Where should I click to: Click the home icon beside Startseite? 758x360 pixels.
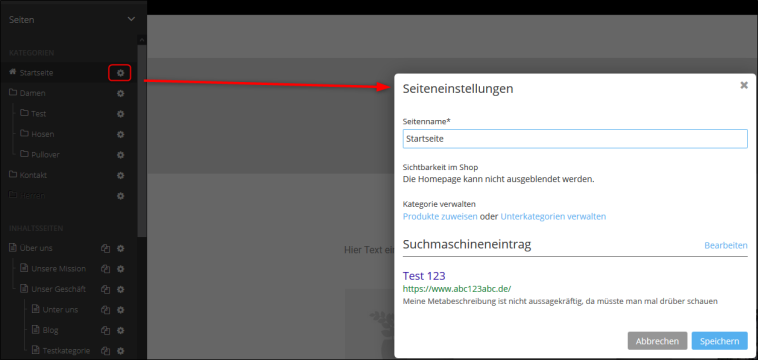[x=13, y=72]
